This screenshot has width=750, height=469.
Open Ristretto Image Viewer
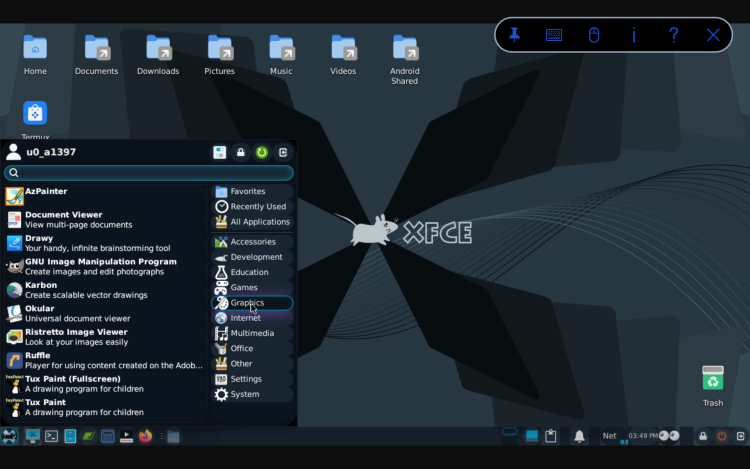[105, 337]
